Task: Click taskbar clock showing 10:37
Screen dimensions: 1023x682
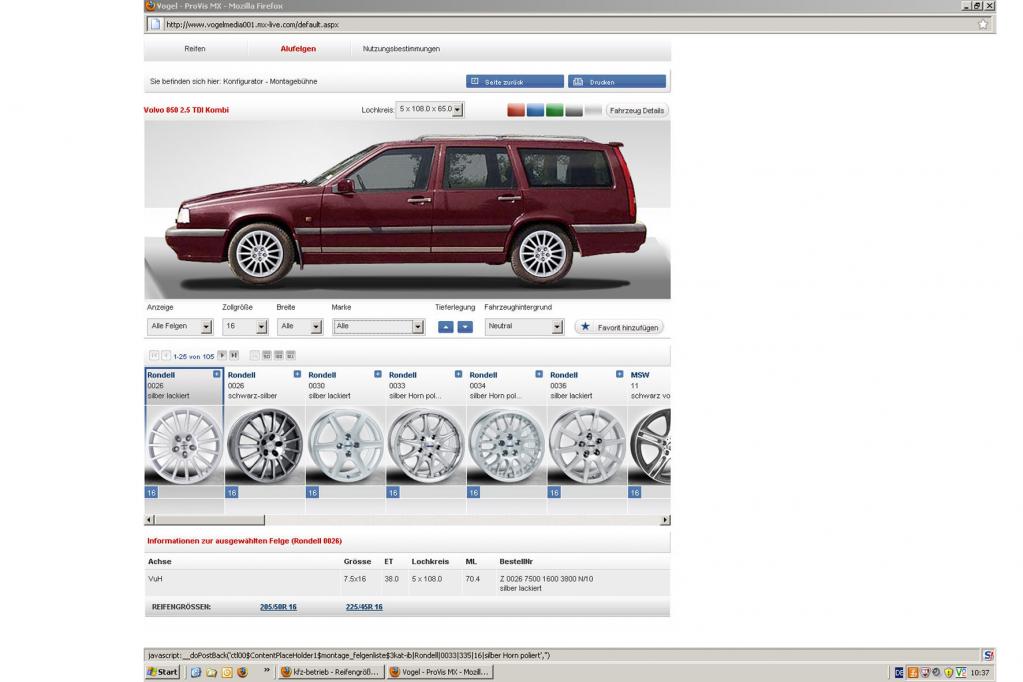Action: tap(979, 672)
